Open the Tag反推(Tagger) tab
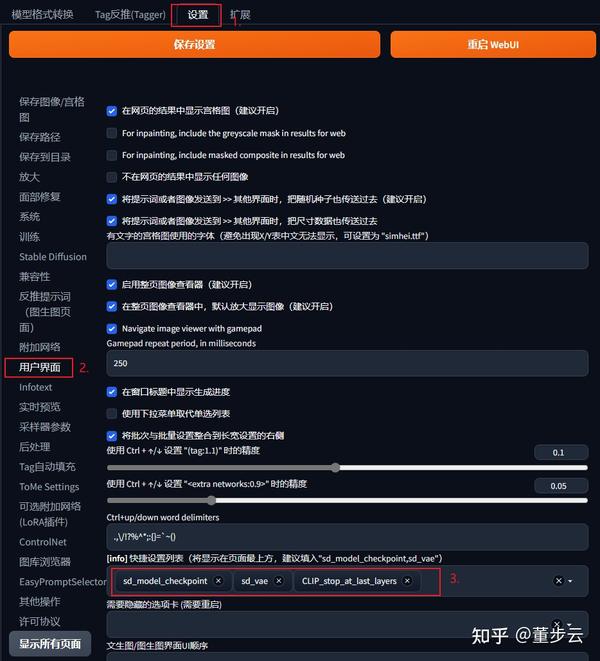This screenshot has height=661, width=600. pyautogui.click(x=130, y=15)
